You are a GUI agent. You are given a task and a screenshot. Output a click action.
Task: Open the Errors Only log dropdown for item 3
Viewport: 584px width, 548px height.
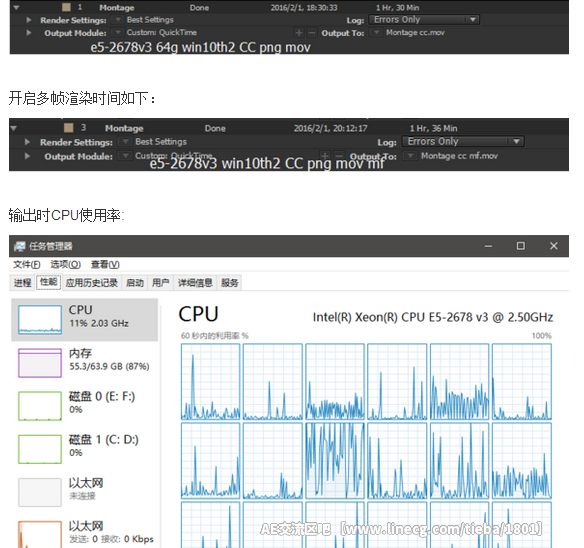463,142
